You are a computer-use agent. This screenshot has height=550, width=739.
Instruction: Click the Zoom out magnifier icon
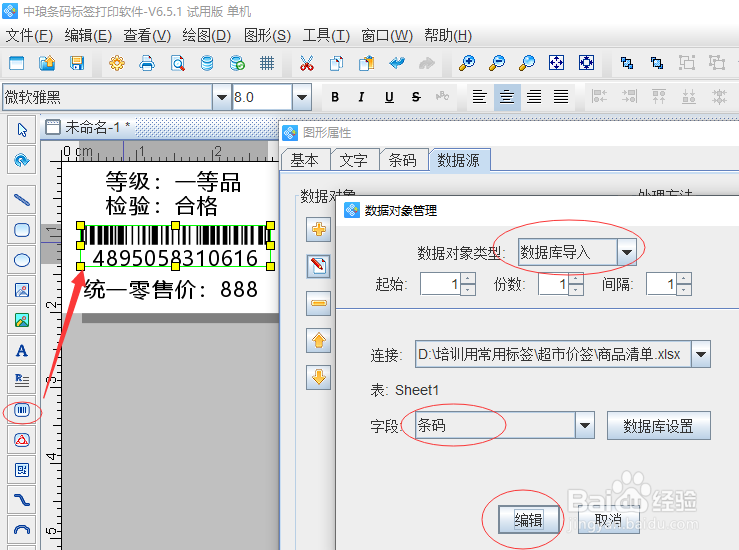point(497,63)
